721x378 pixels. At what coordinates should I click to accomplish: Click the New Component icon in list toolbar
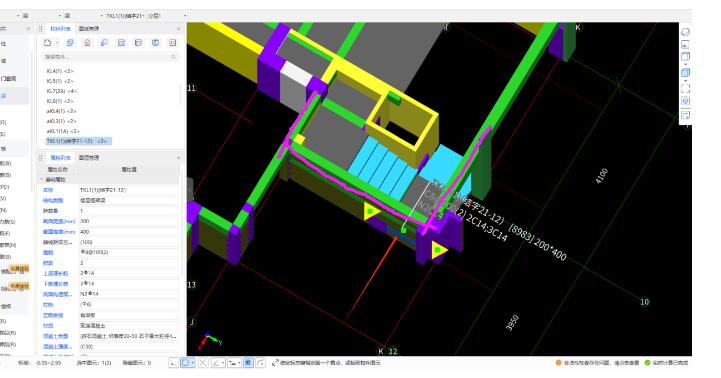coord(47,43)
